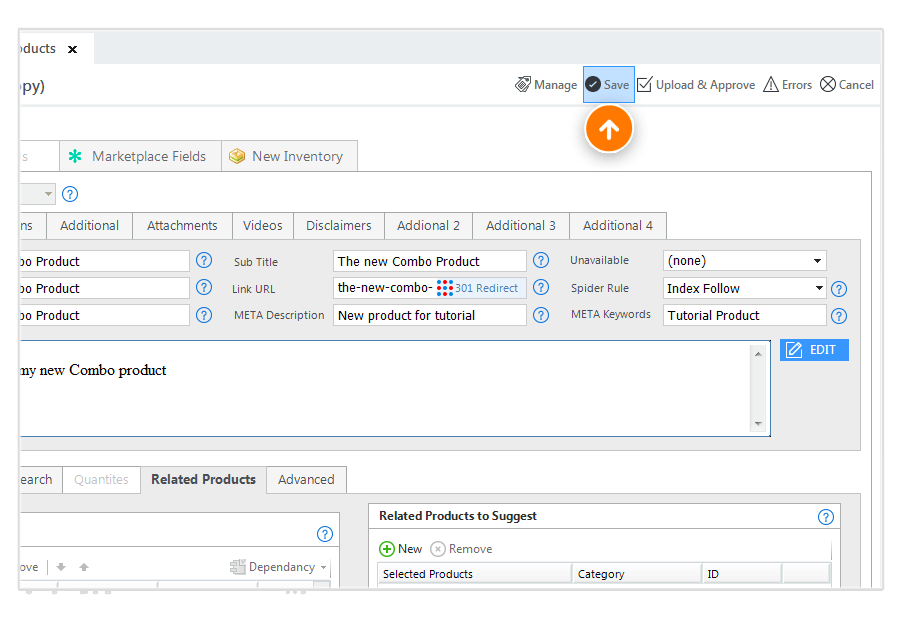900x620 pixels.
Task: Click the ID column header
Action: pyautogui.click(x=742, y=574)
